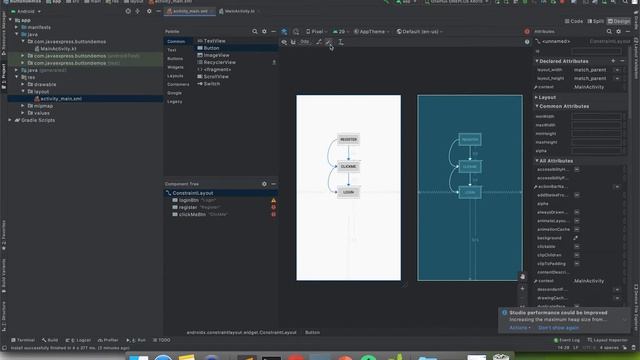This screenshot has height=360, width=640.
Task: Switch to the activity_main.xml editor tab
Action: (190, 11)
